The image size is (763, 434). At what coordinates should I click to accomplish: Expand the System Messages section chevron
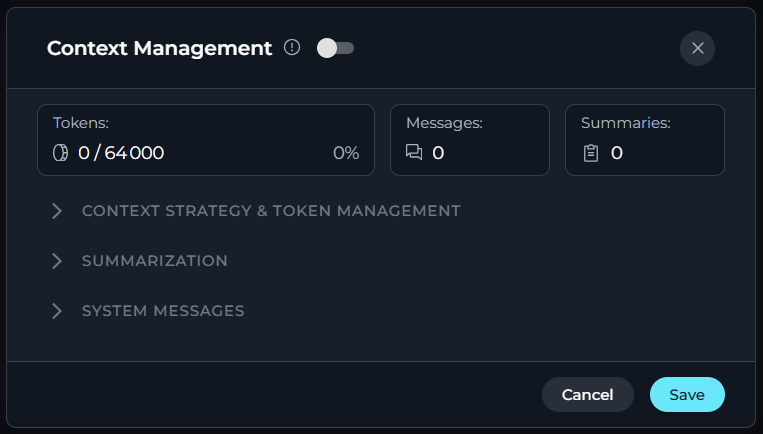57,311
